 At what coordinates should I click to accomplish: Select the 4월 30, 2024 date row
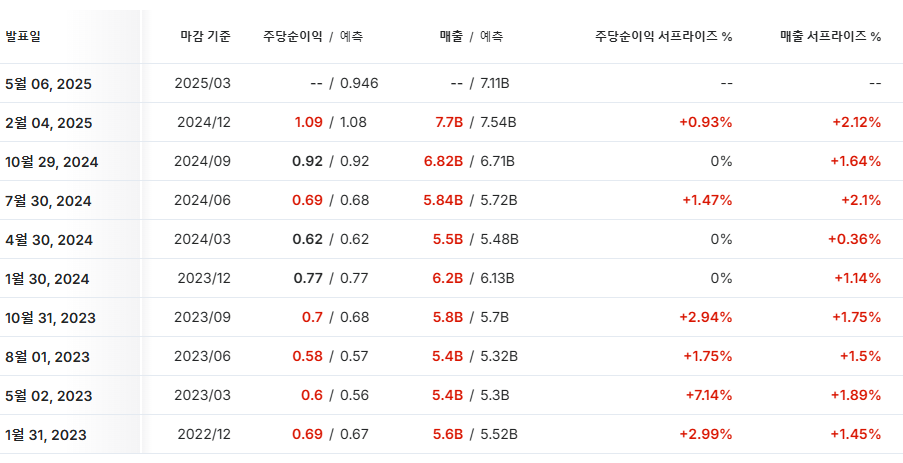pyautogui.click(x=49, y=240)
